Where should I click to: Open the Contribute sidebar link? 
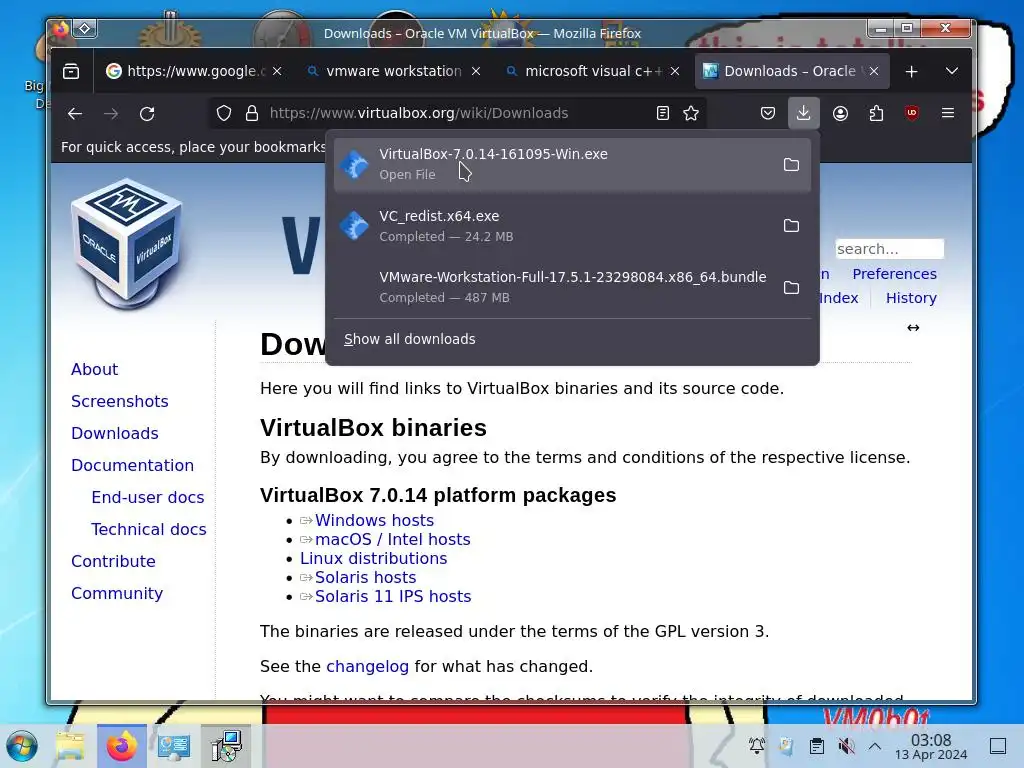(x=114, y=562)
